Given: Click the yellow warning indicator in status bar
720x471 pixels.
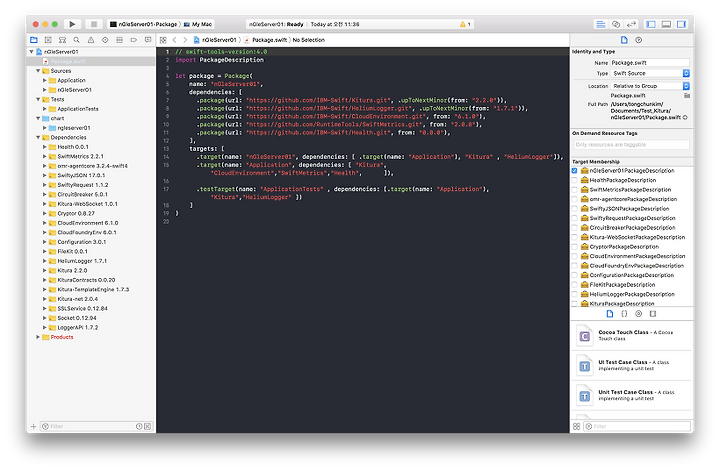Looking at the screenshot, I should point(465,24).
